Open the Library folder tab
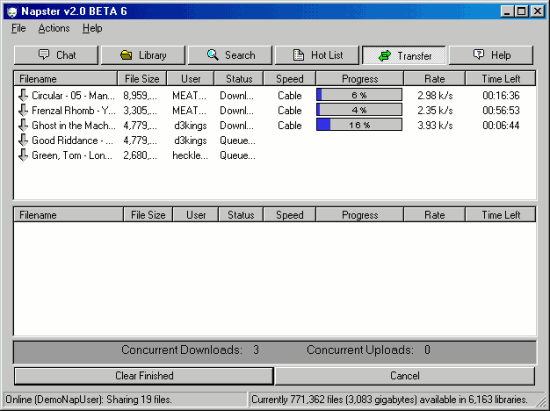Viewport: 550px width, 411px height. click(143, 55)
